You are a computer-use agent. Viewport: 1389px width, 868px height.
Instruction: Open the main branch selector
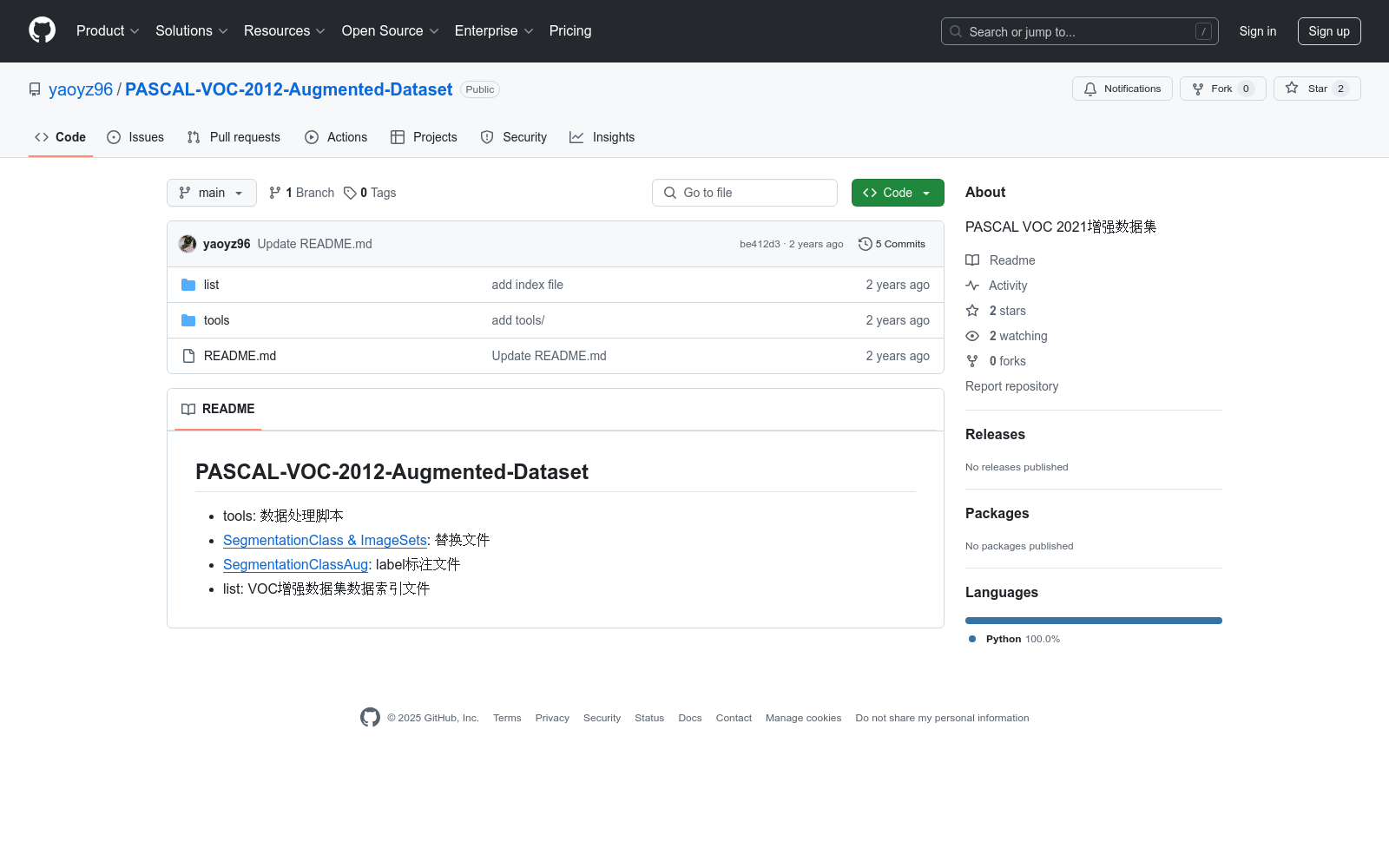pyautogui.click(x=212, y=193)
